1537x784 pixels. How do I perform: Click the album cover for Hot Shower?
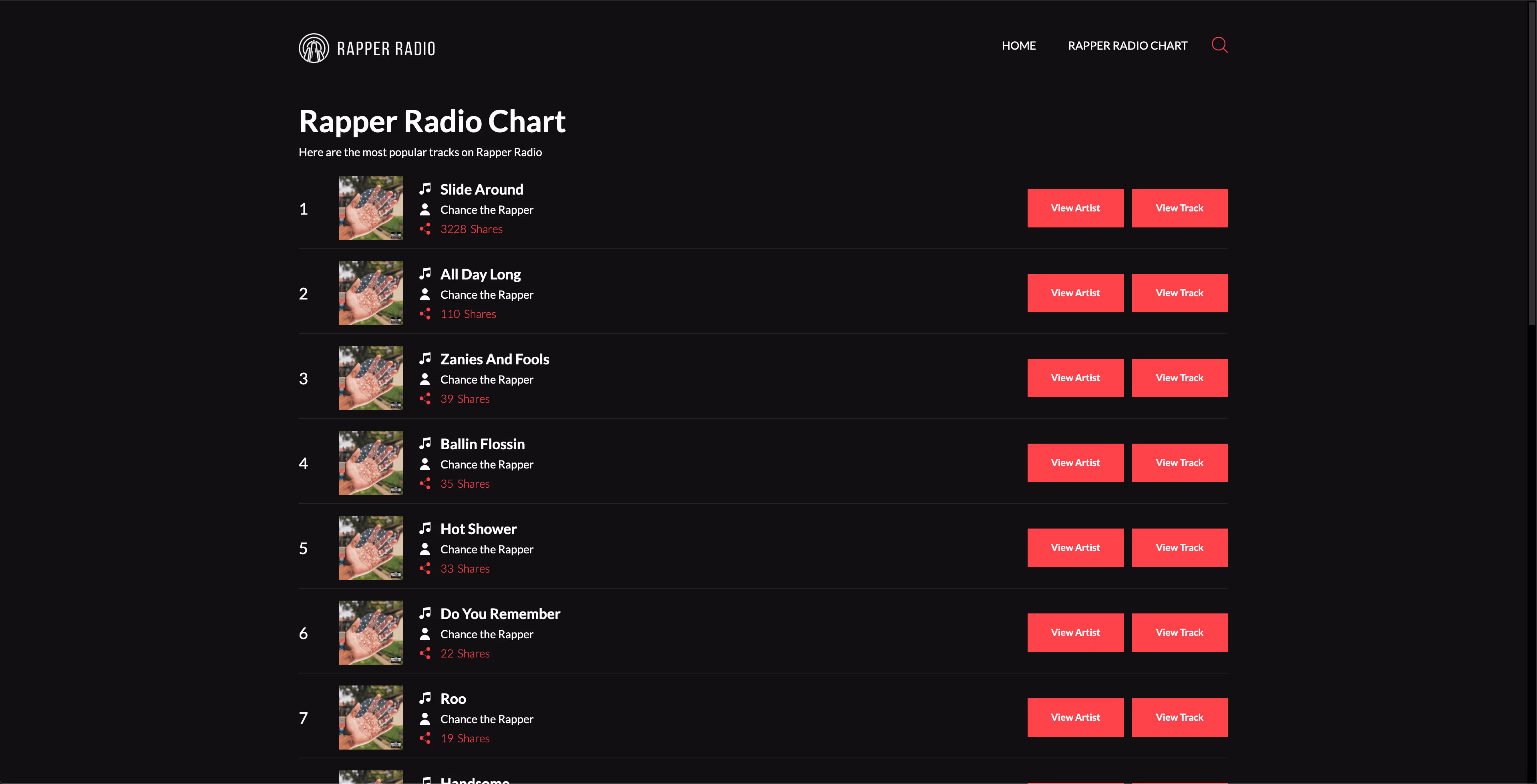click(370, 548)
